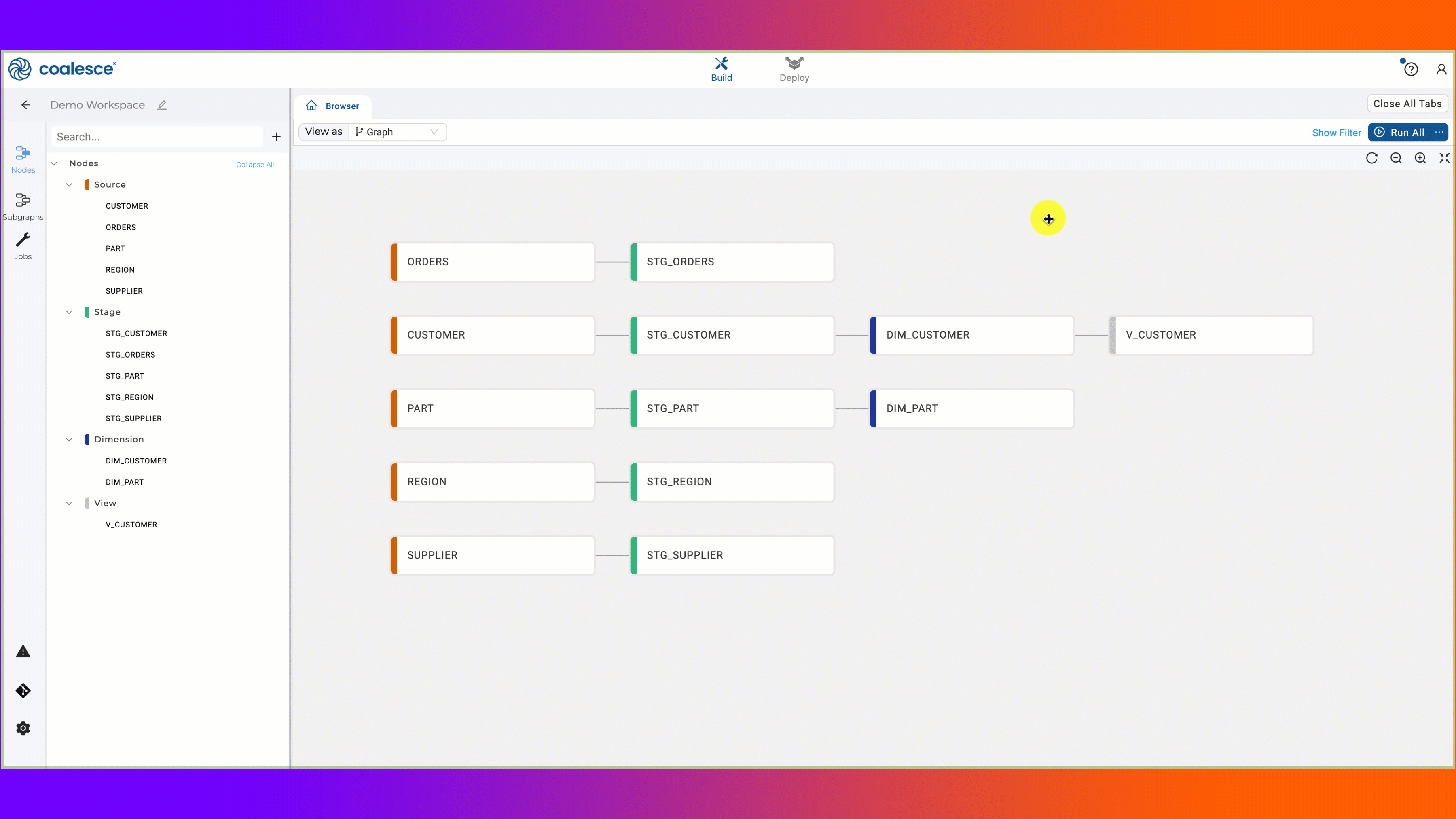Click the Run All button
This screenshot has height=819, width=1456.
(x=1399, y=132)
